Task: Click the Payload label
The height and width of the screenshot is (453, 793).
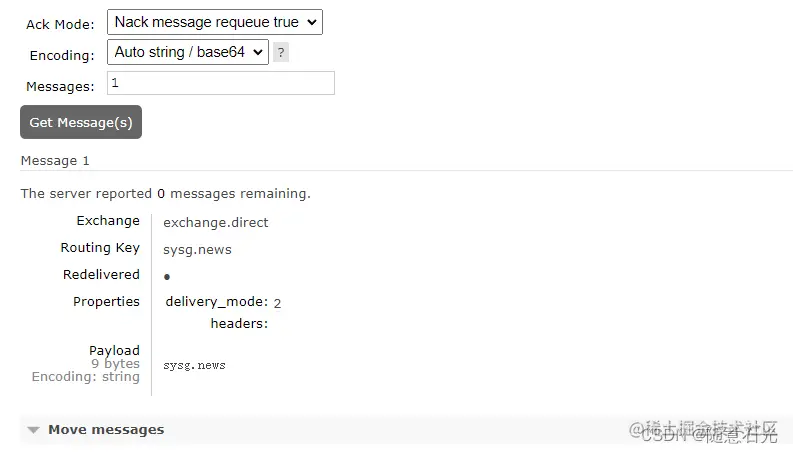Action: click(x=114, y=350)
